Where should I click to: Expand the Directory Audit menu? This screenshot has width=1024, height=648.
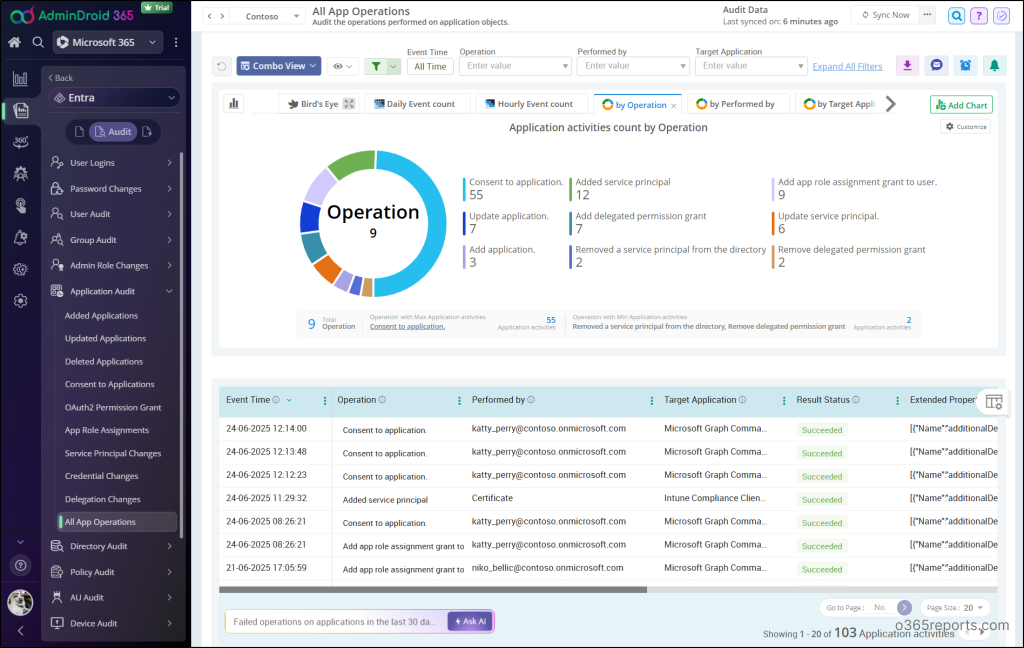point(111,546)
